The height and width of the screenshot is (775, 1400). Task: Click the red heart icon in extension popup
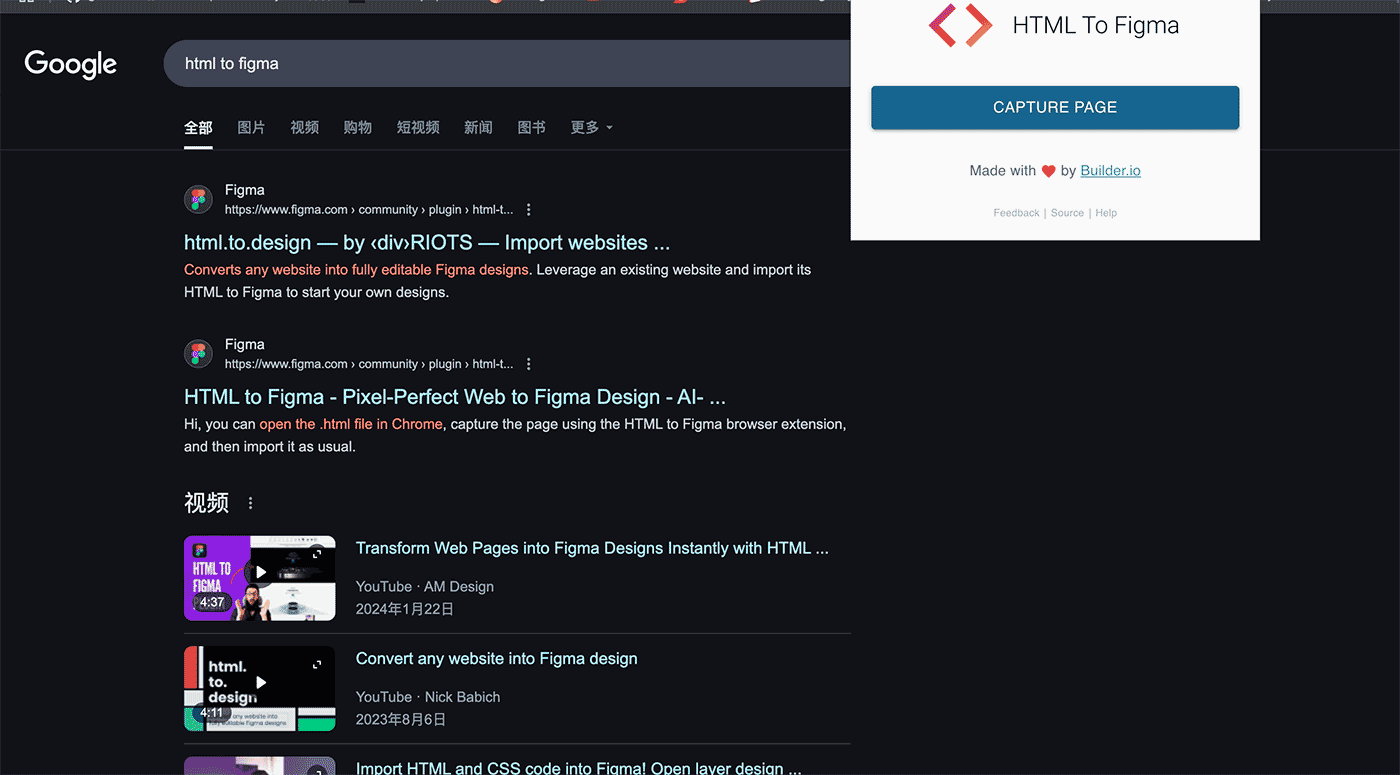[x=1048, y=171]
